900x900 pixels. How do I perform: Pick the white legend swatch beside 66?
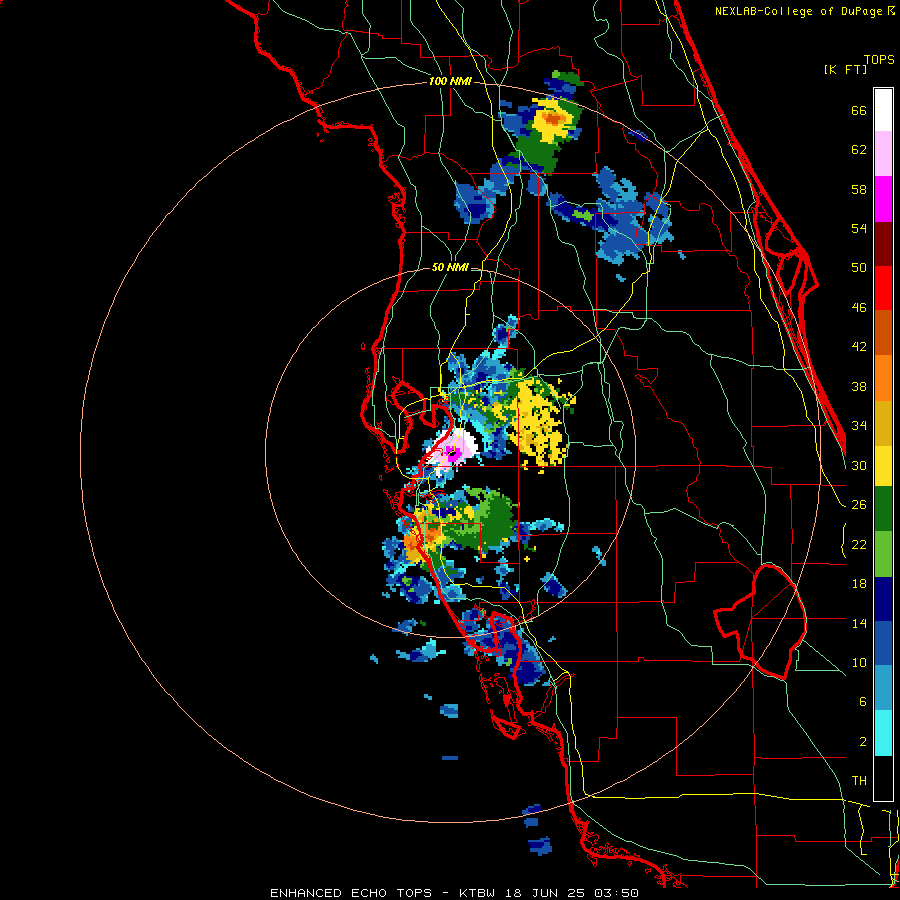pos(883,110)
